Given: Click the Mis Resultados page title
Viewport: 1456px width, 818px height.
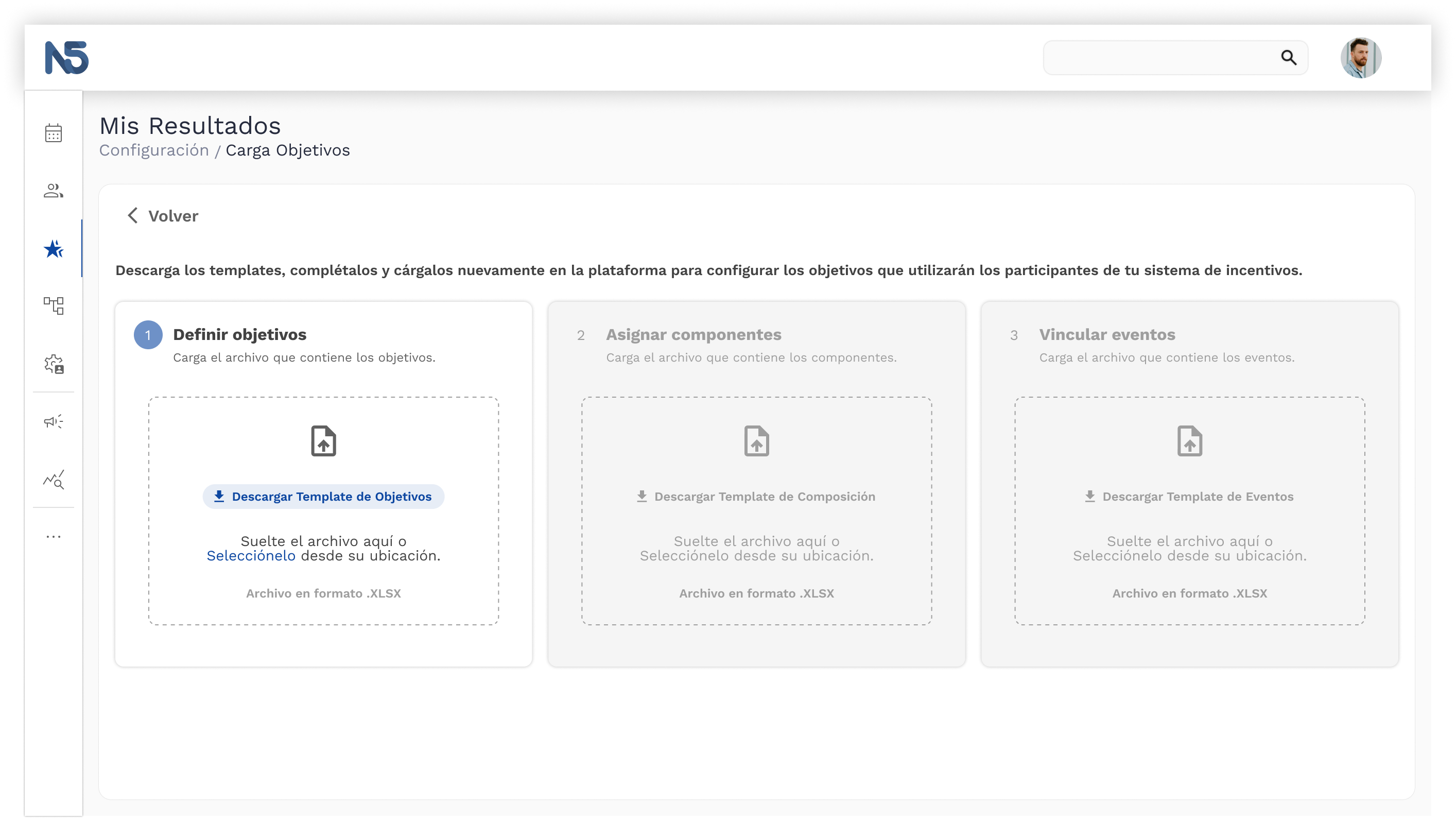Looking at the screenshot, I should [x=190, y=125].
